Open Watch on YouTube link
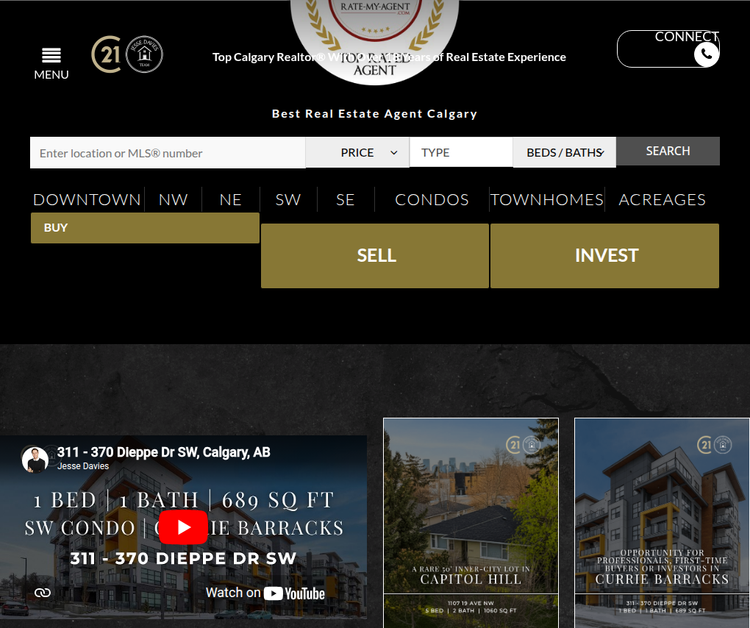This screenshot has height=628, width=750. tap(265, 593)
